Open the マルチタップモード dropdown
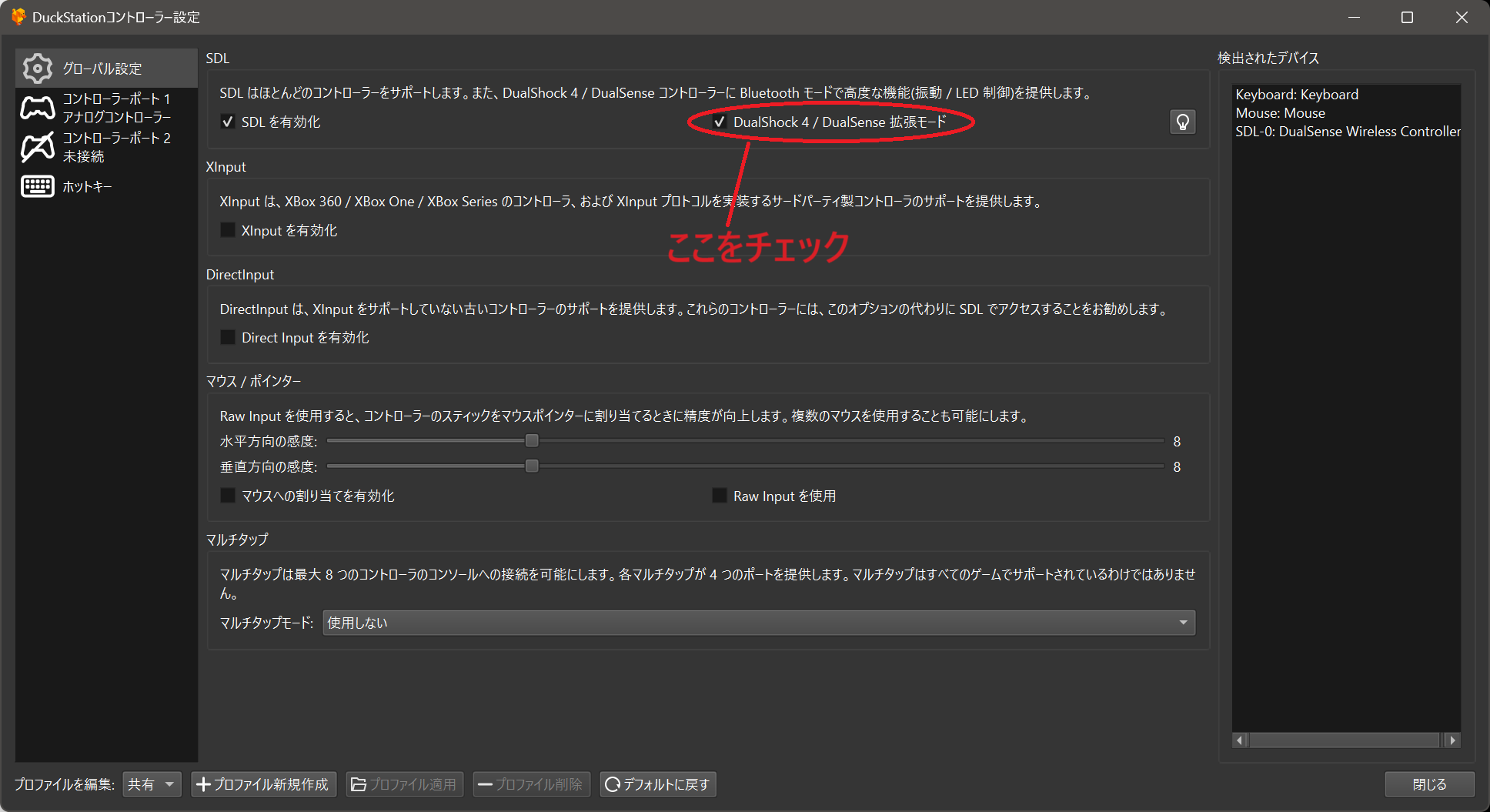This screenshot has width=1490, height=812. click(759, 623)
